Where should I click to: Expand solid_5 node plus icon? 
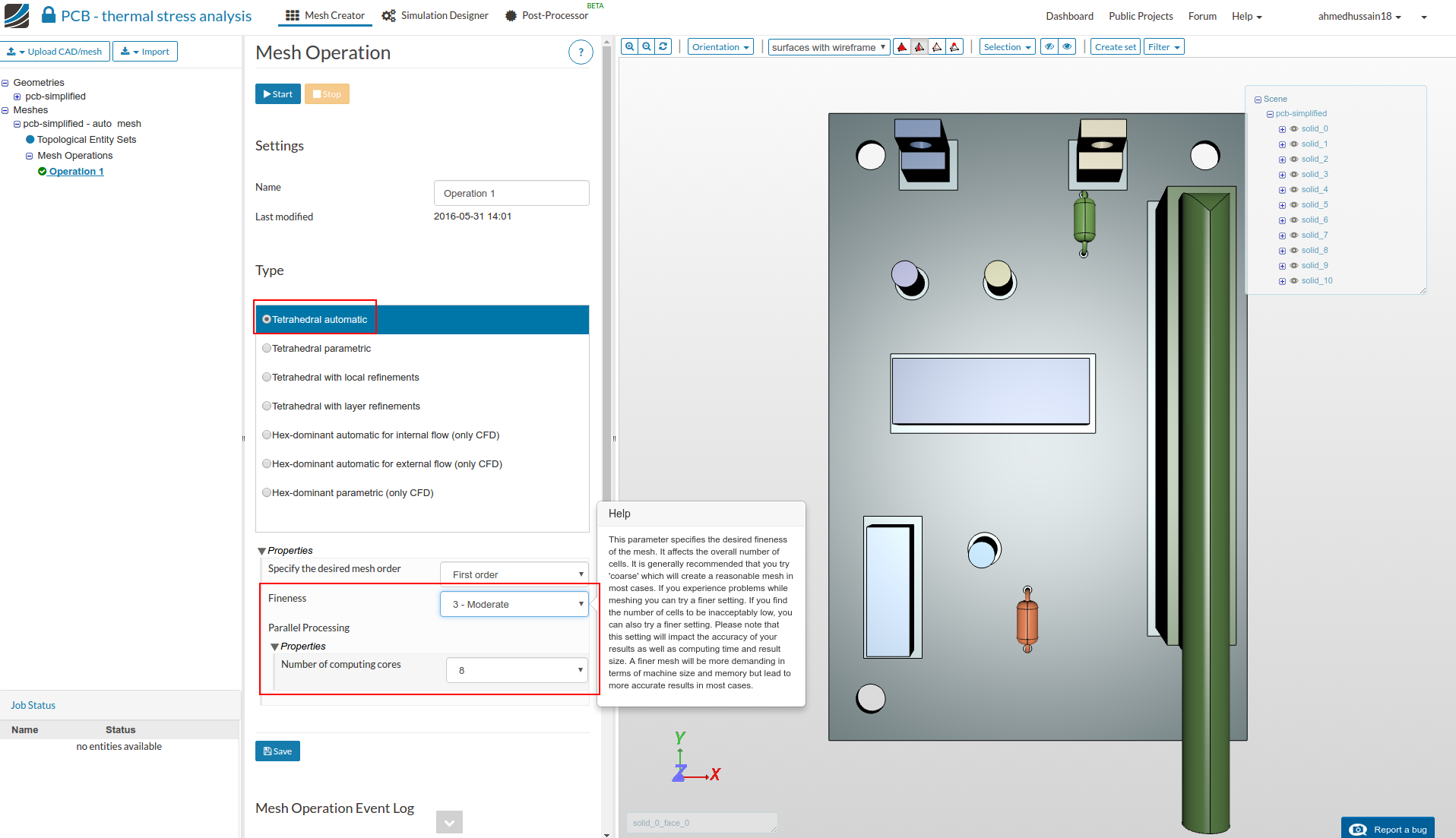coord(1282,205)
